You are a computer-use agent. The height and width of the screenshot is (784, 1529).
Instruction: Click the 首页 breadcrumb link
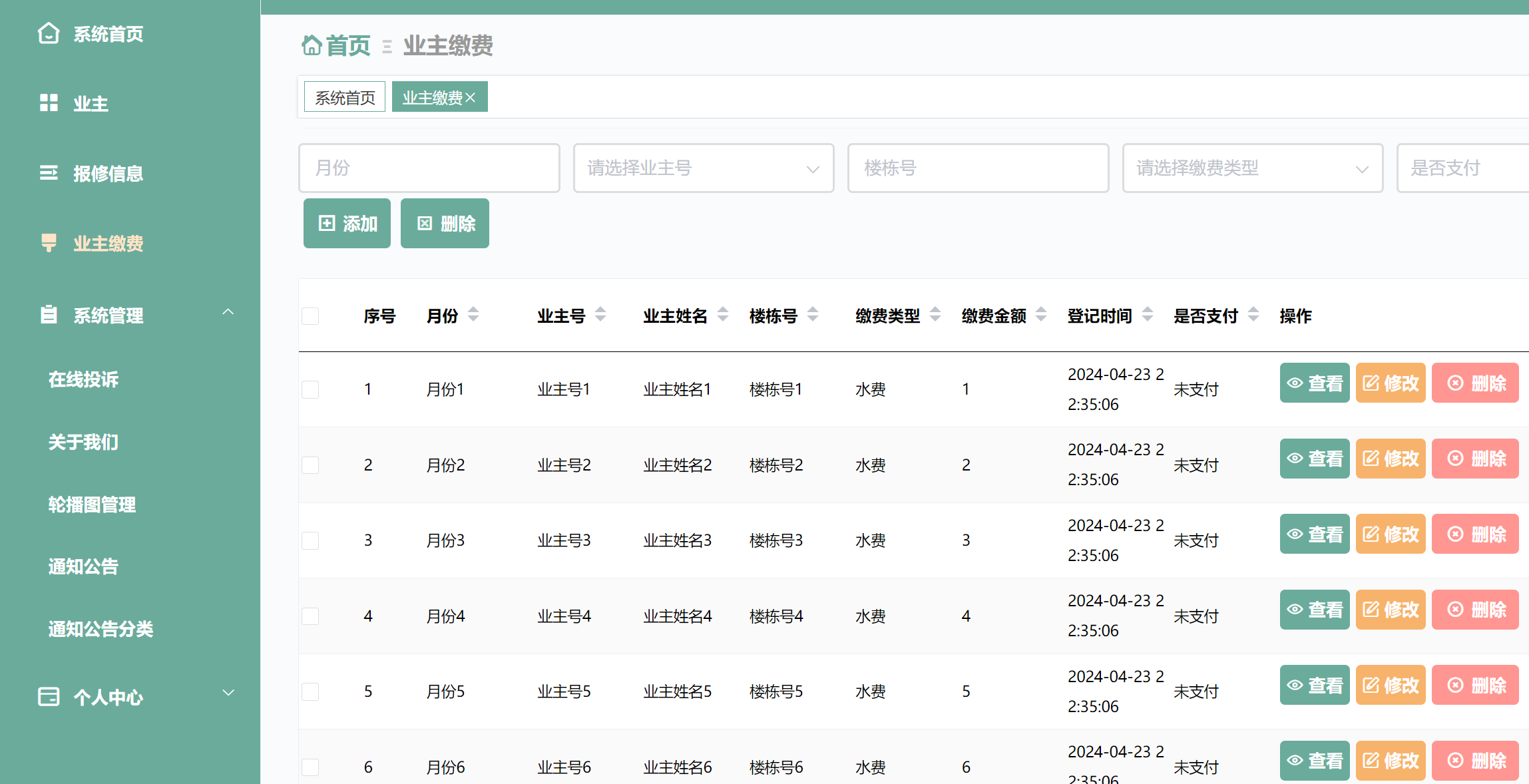(x=347, y=45)
